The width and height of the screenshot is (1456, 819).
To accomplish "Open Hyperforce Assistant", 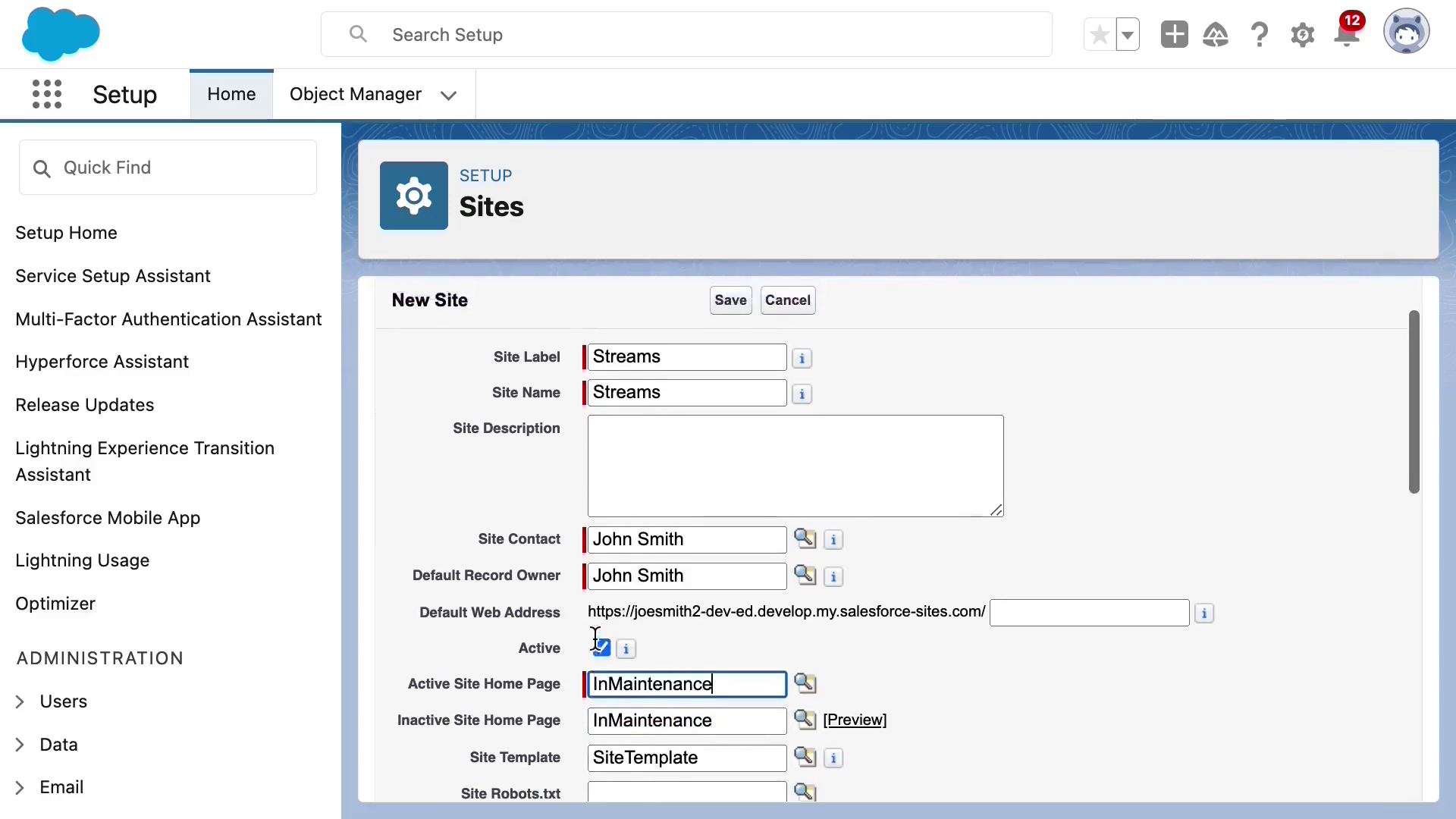I will (x=102, y=362).
